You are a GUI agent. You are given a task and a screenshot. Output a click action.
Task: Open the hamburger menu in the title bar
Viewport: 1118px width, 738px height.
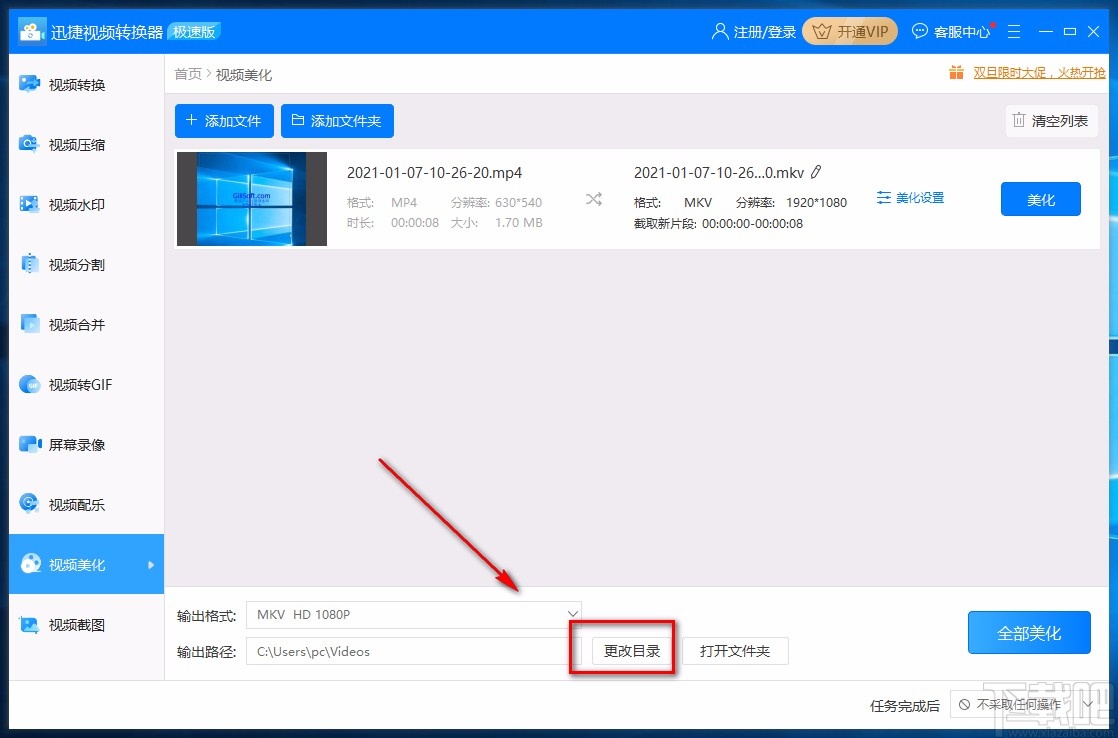coord(1014,31)
